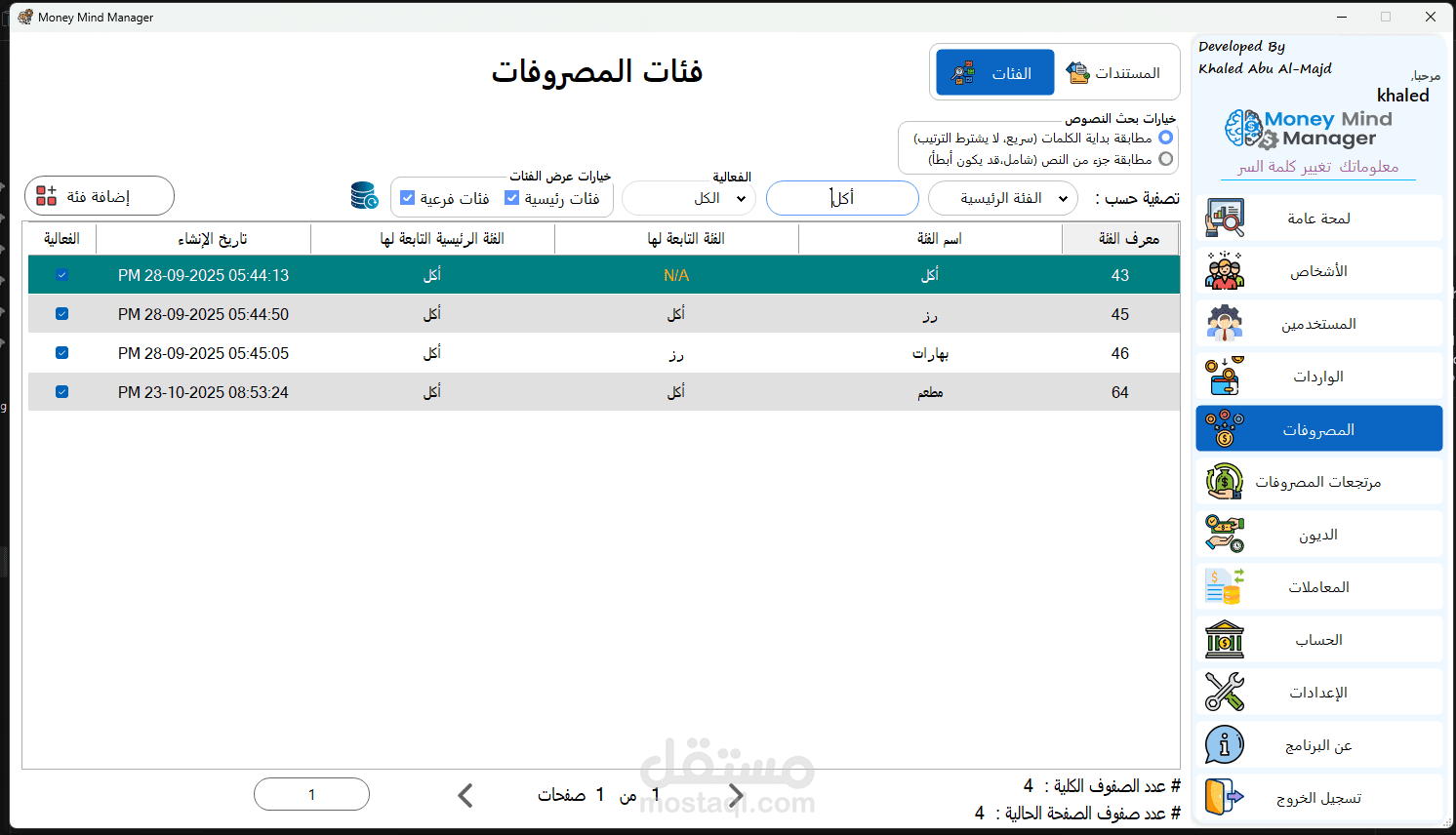Image resolution: width=1456 pixels, height=835 pixels.
Task: Open the الفئة الرئيسية filter dropdown
Action: click(x=1003, y=198)
